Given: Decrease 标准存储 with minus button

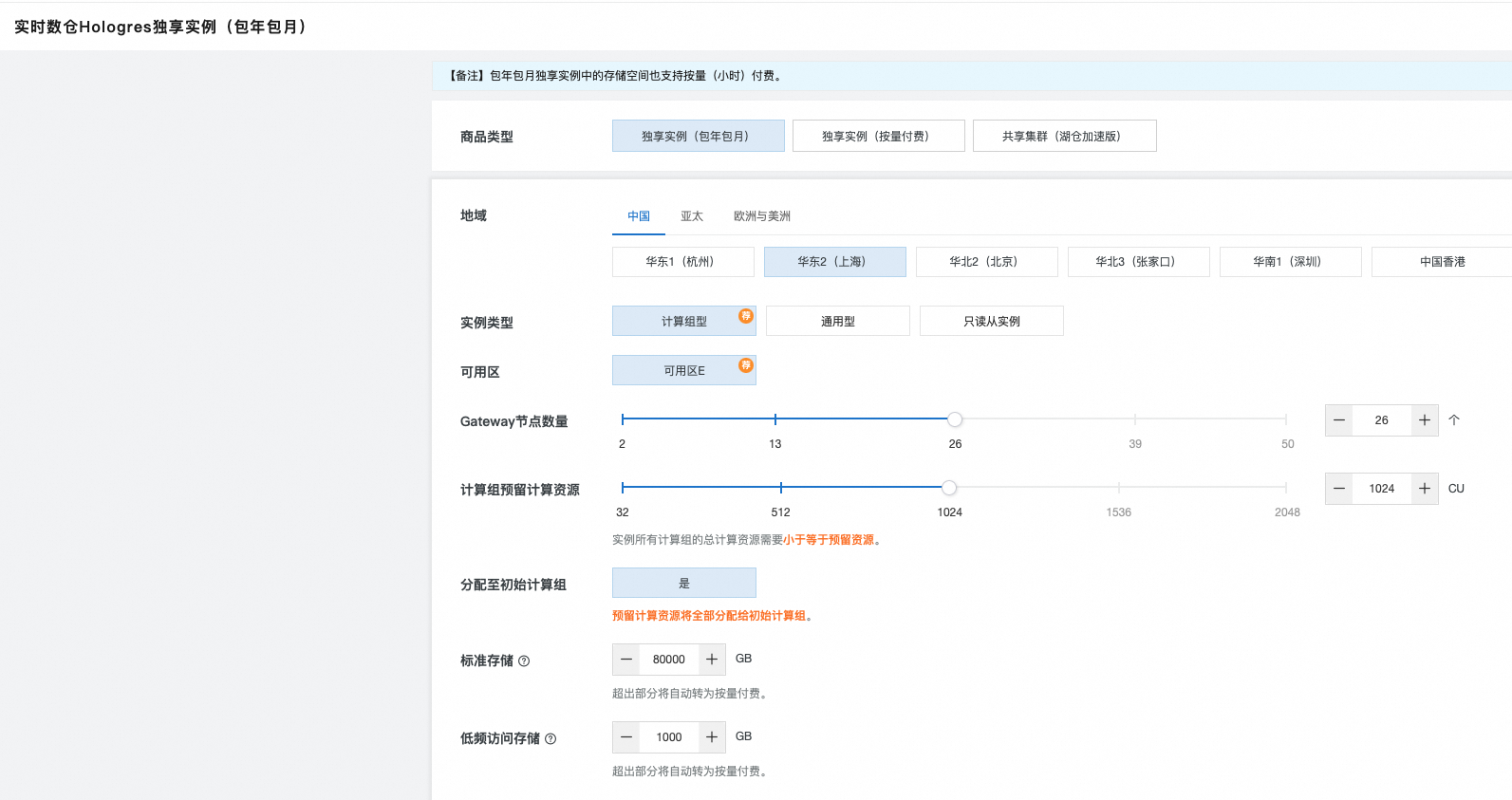Looking at the screenshot, I should pos(626,660).
